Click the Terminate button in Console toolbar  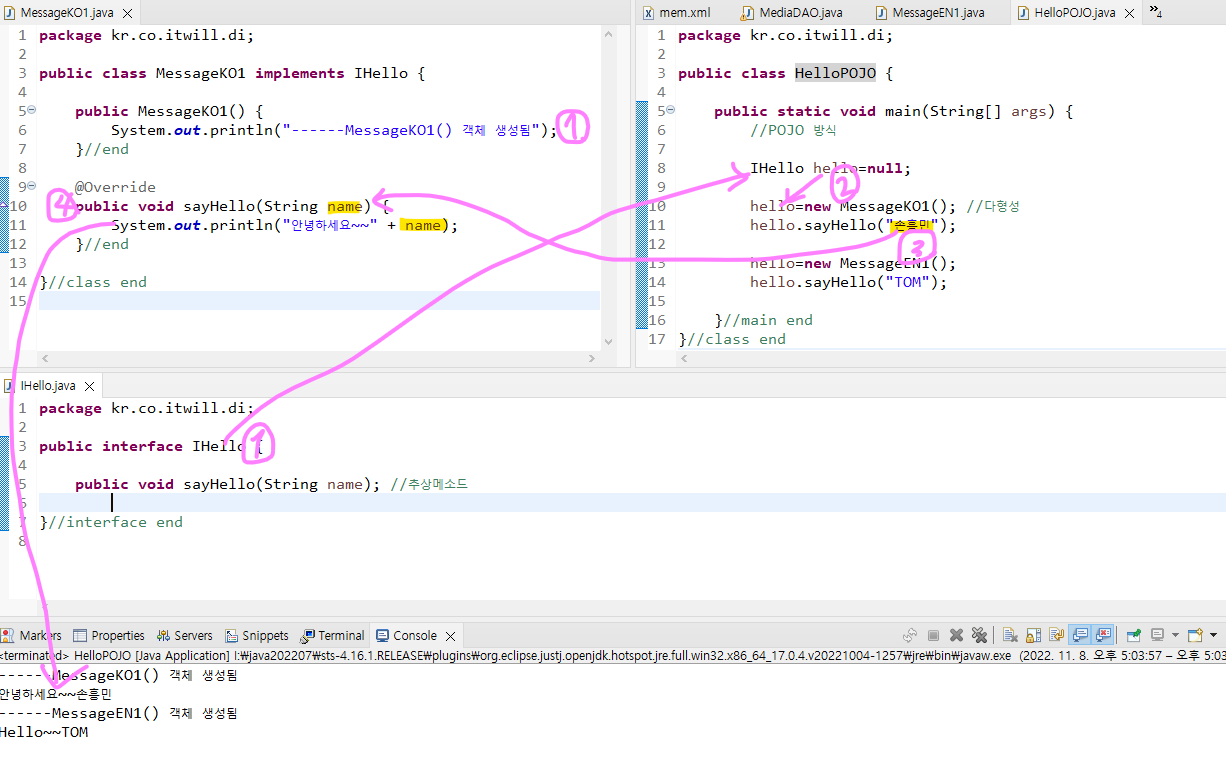[x=933, y=635]
